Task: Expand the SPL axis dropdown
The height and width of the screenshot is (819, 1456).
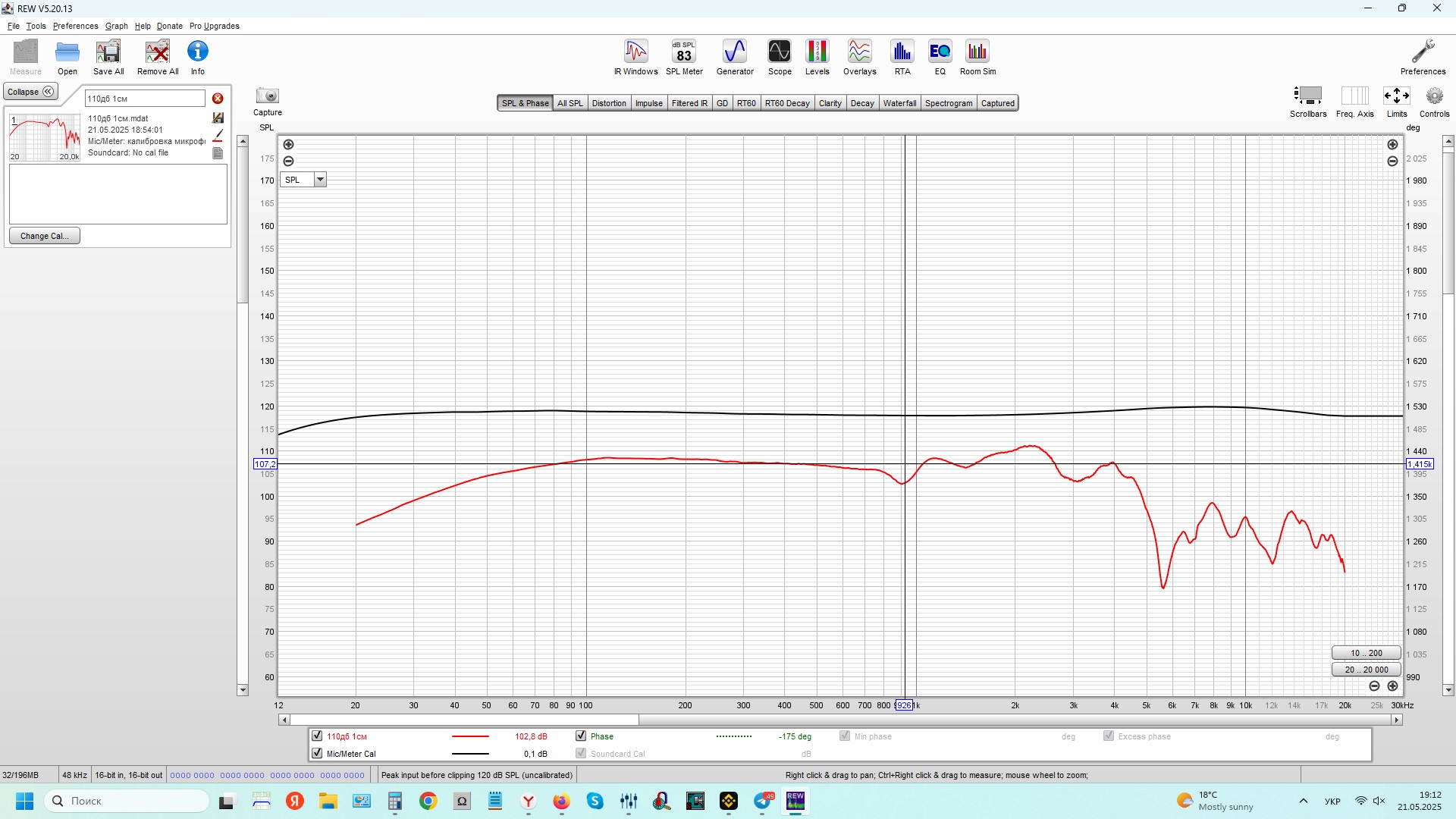Action: point(320,180)
